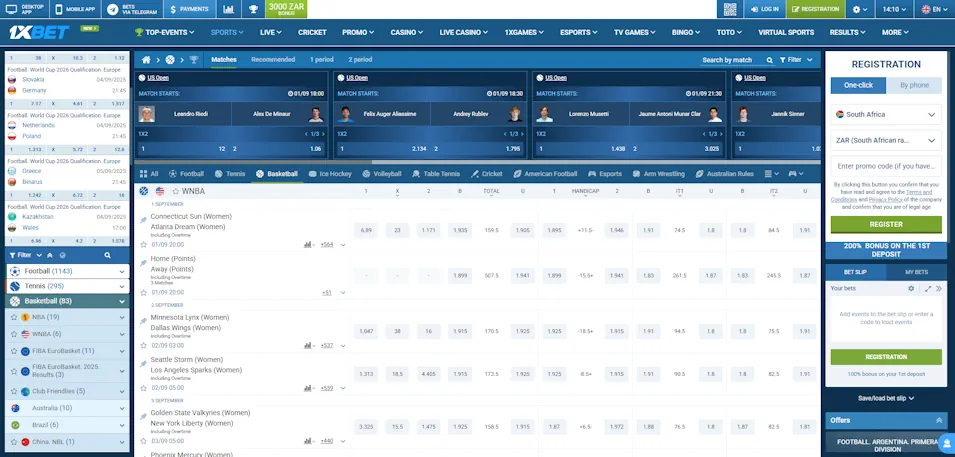The height and width of the screenshot is (457, 955).
Task: Collapse bet slip with double right arrows
Action: coord(939,288)
